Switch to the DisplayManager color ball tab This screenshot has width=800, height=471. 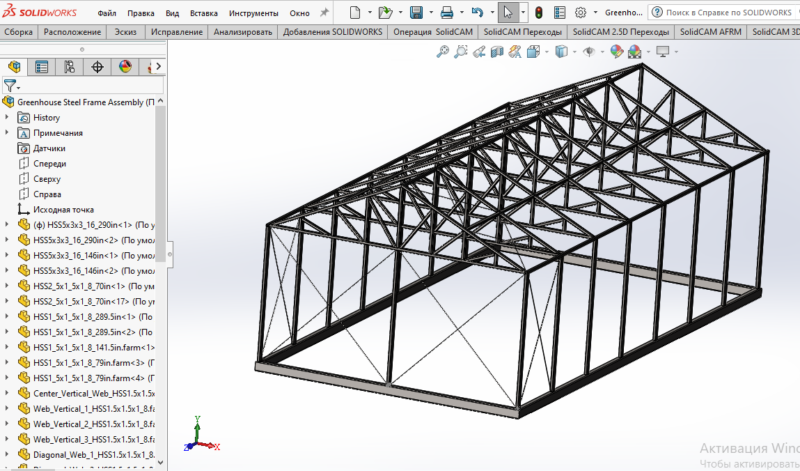tap(125, 67)
